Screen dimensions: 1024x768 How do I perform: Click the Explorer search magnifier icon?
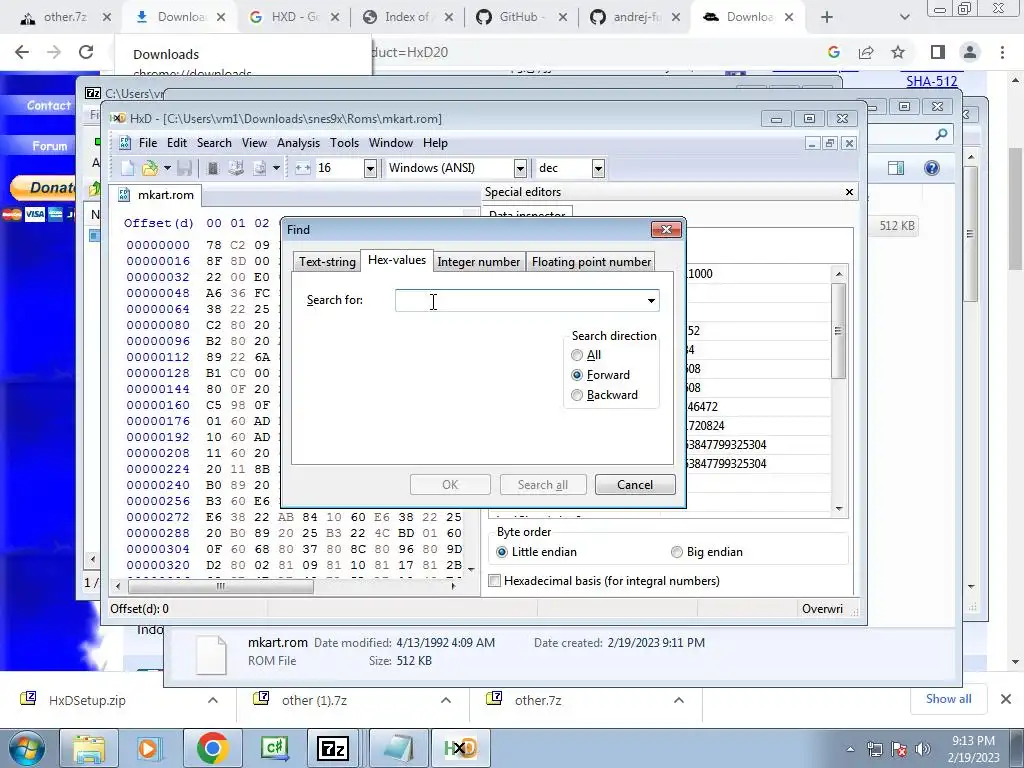point(941,135)
